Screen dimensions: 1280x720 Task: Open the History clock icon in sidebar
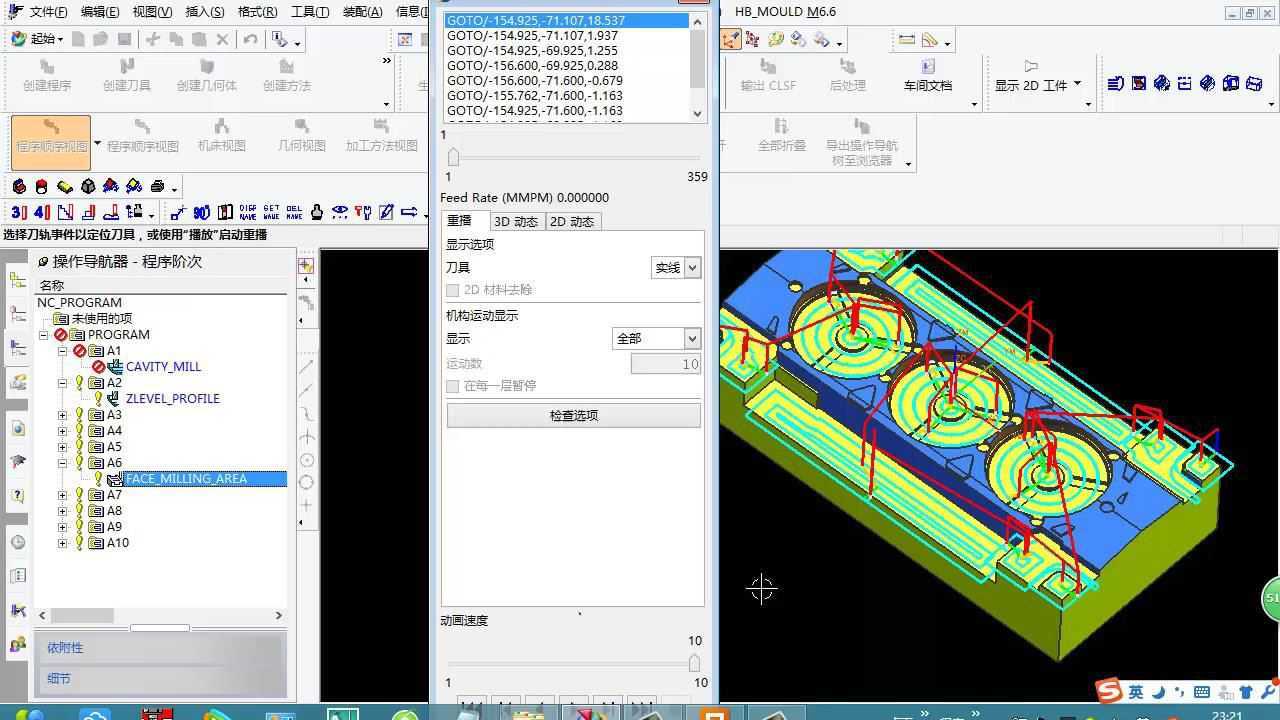[18, 542]
